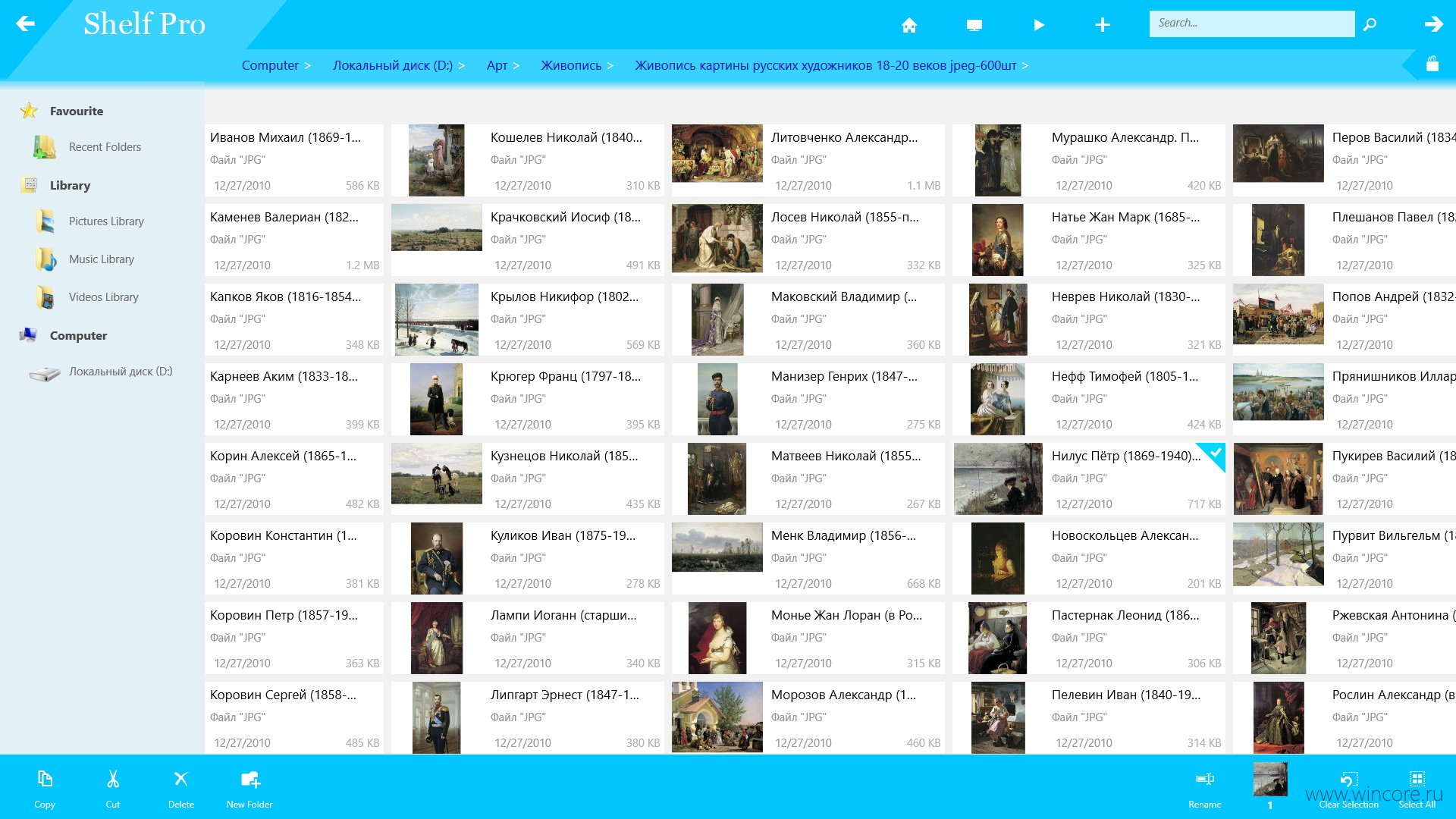Rename the selected file

1205,788
